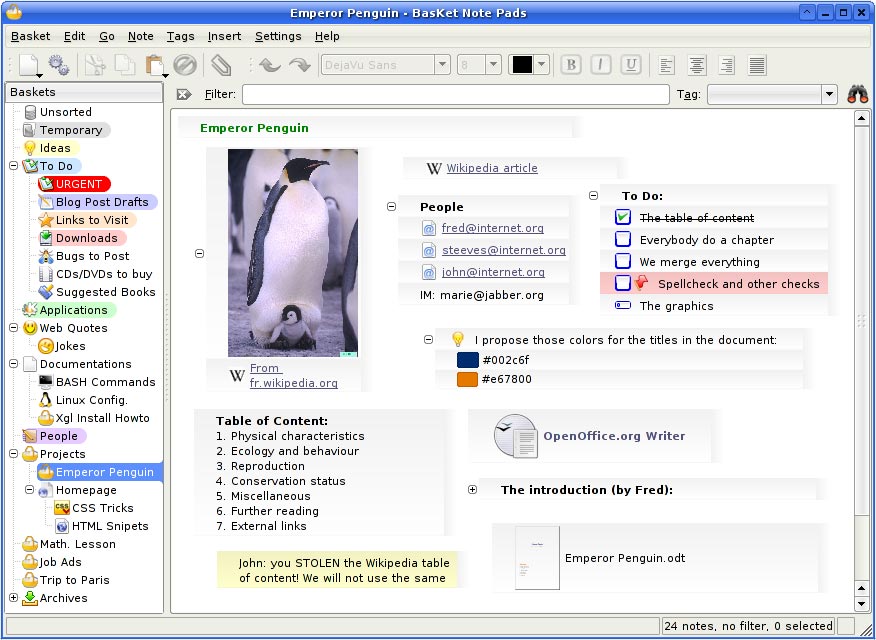
Task: Click the binoculars search icon
Action: [857, 94]
